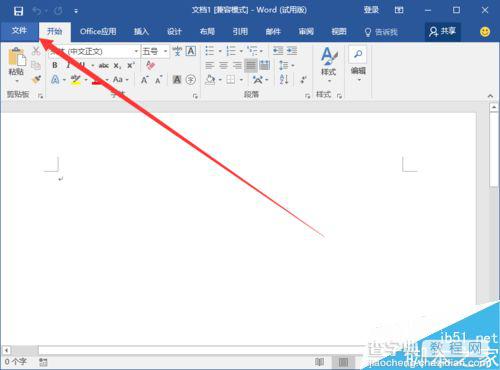This screenshot has width=500, height=370.
Task: Select the Format Painter brush
Action: (x=36, y=79)
